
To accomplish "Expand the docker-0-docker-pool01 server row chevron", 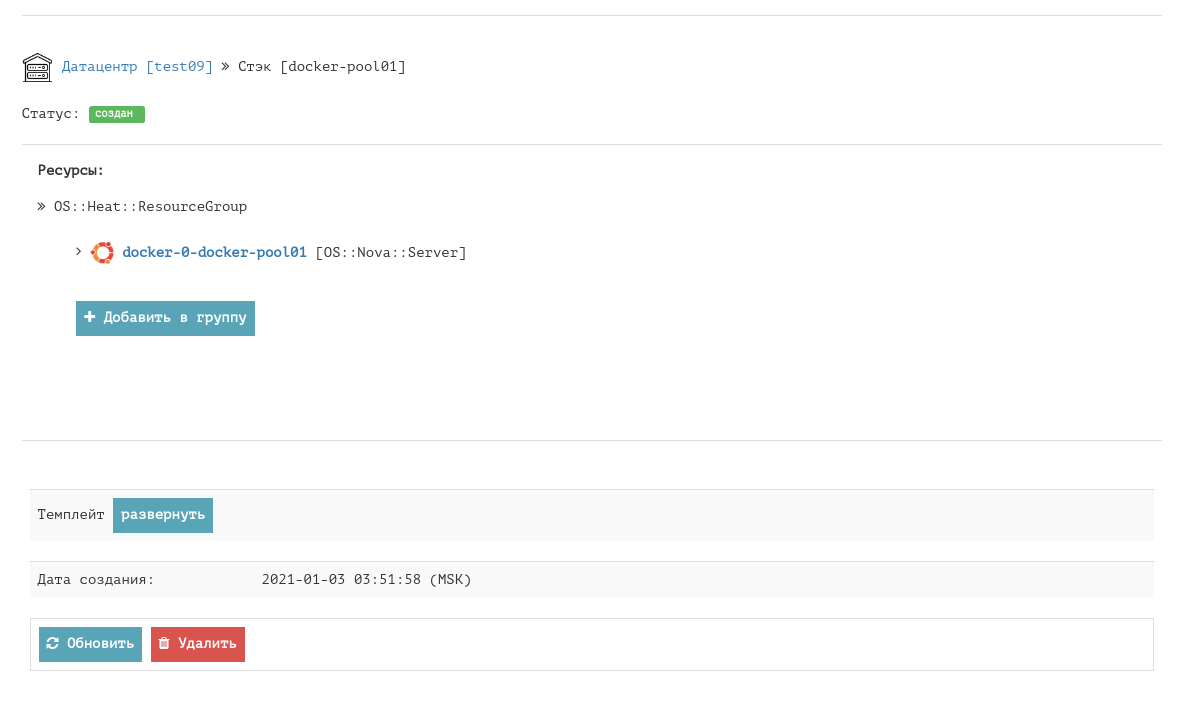I will [79, 252].
